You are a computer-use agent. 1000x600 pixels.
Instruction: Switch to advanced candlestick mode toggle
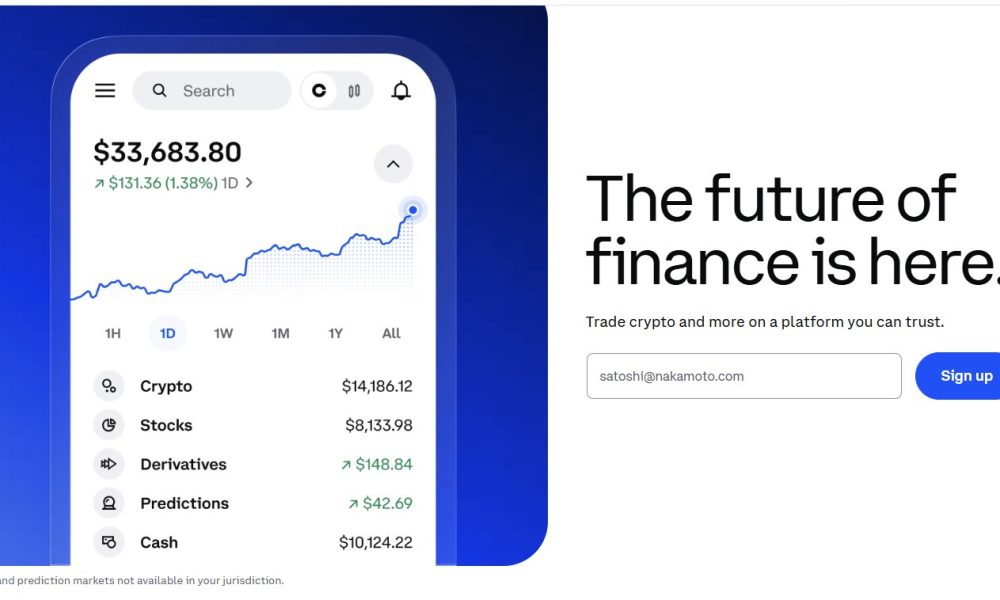pos(354,91)
